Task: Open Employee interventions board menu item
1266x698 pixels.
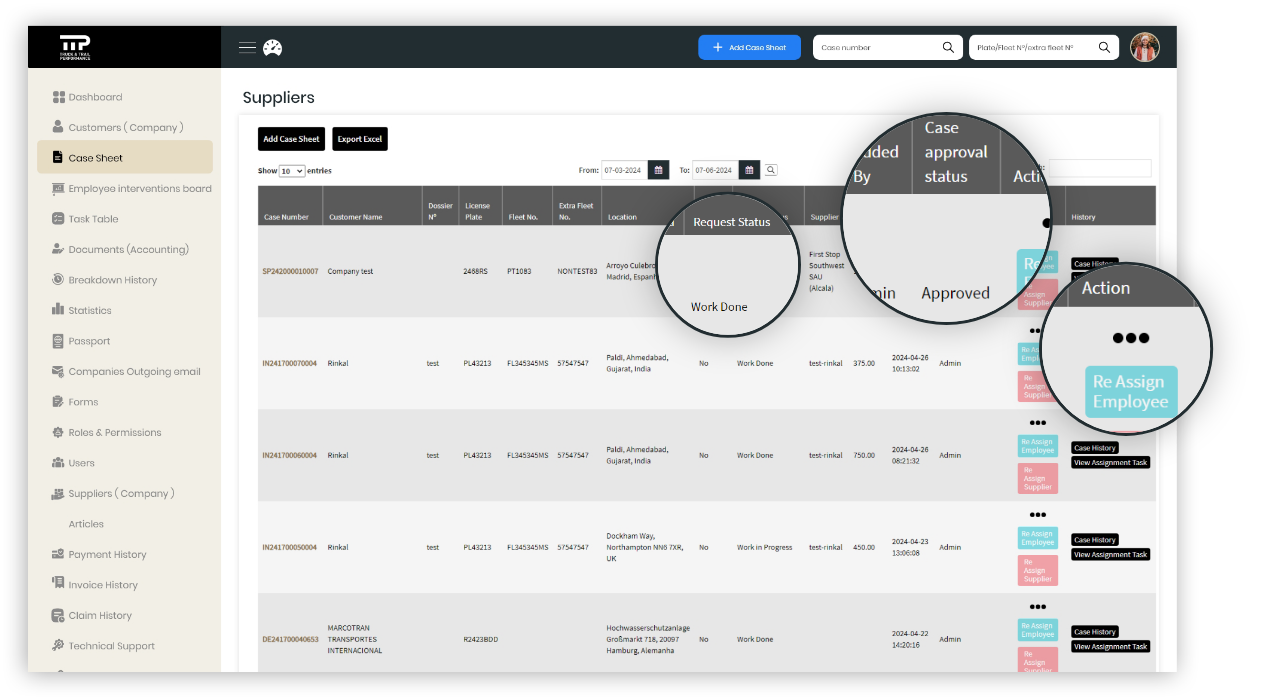Action: (x=139, y=189)
